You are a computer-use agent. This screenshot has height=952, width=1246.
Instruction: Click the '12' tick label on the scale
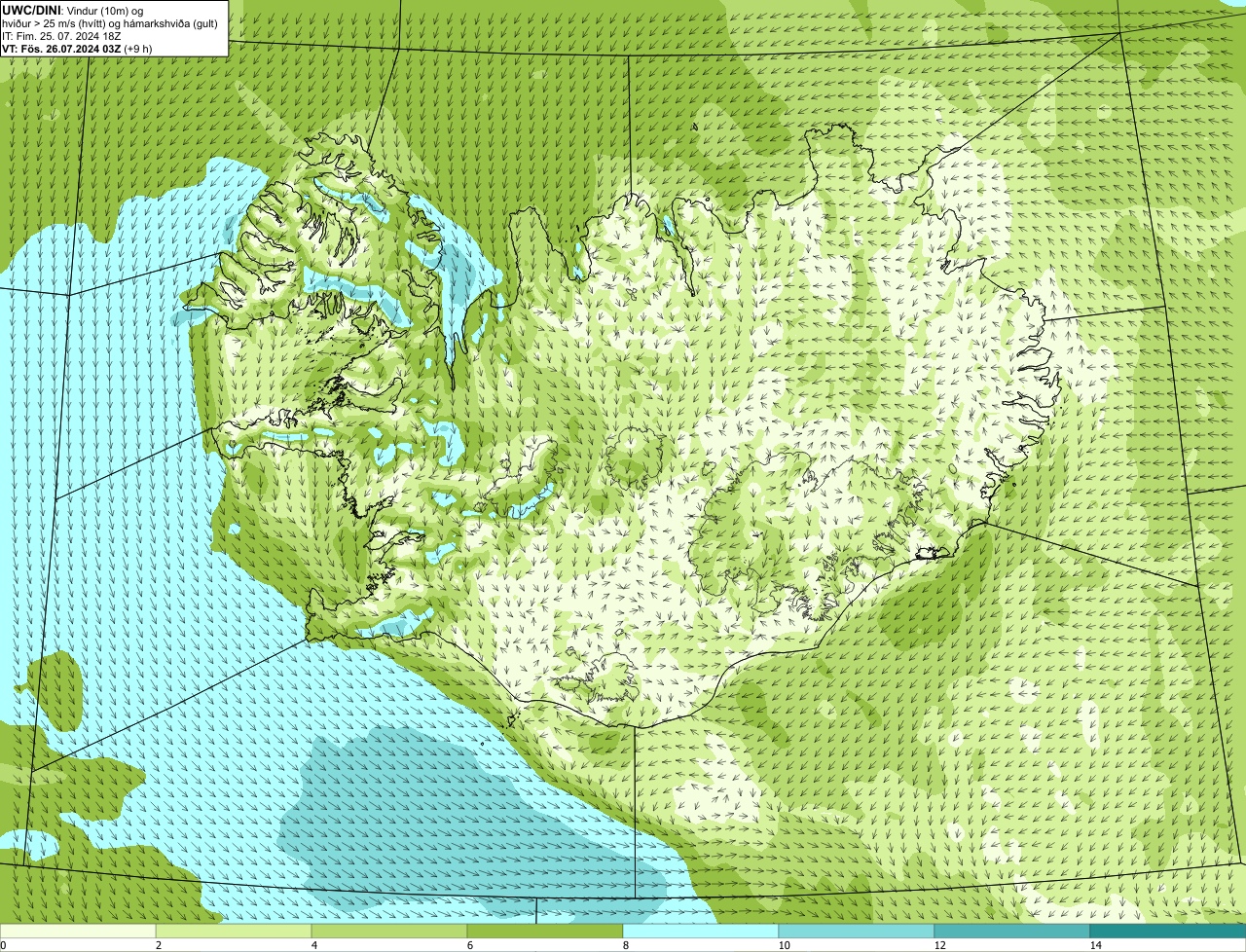tap(939, 945)
